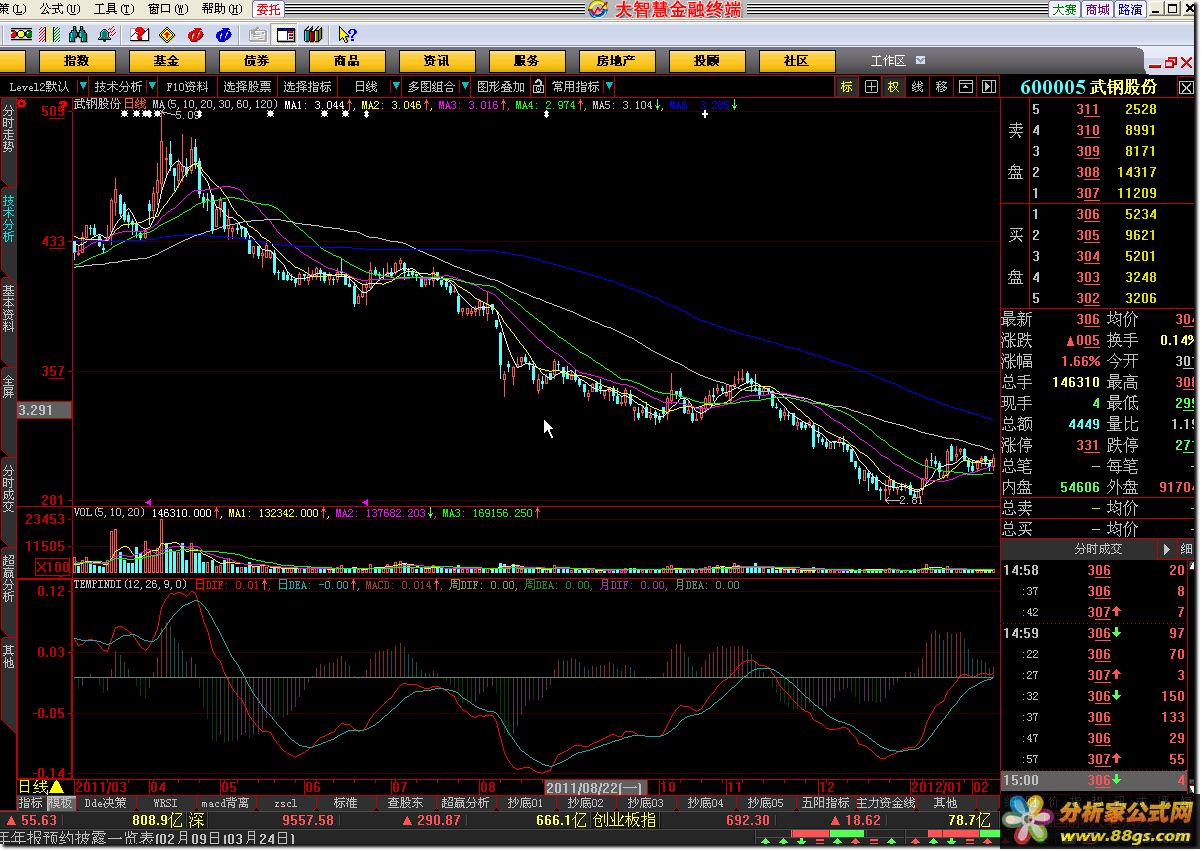Click 选择股票 in chart toolbar
Viewport: 1202px width, 851px height.
point(247,87)
